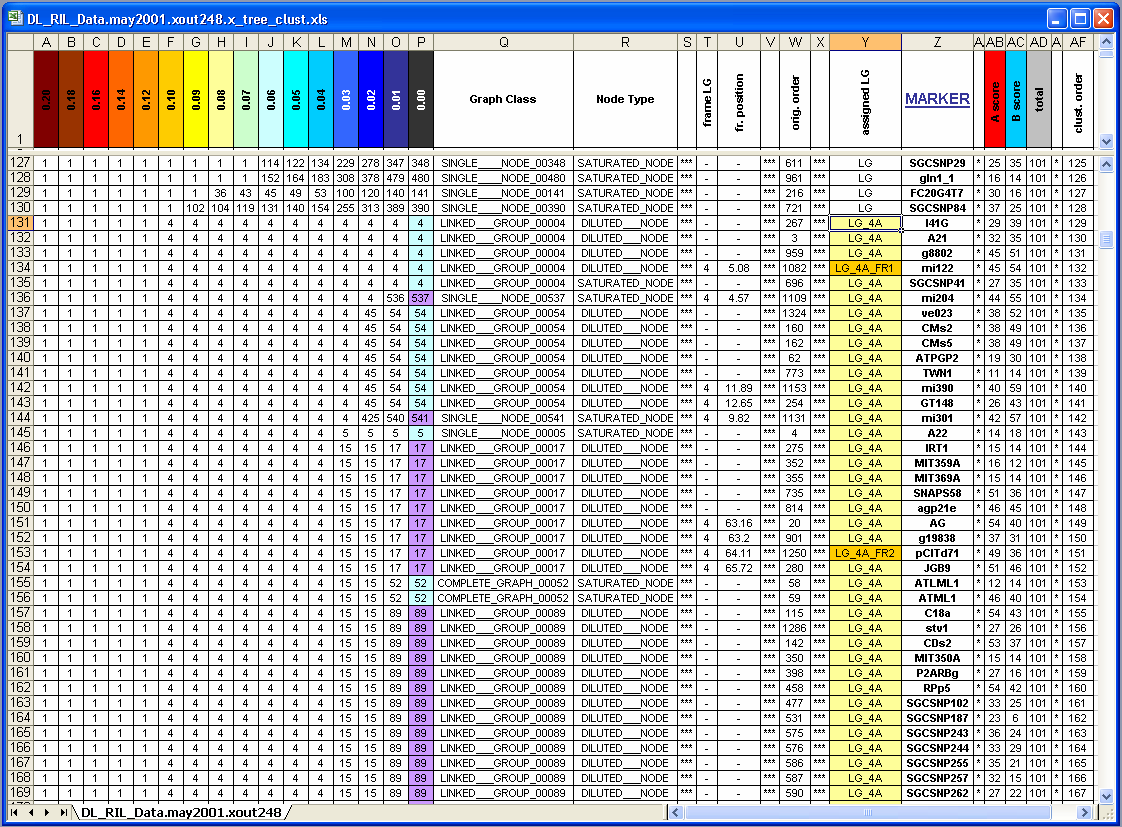Click the header pane's scroll-down arrow

(x=1106, y=141)
